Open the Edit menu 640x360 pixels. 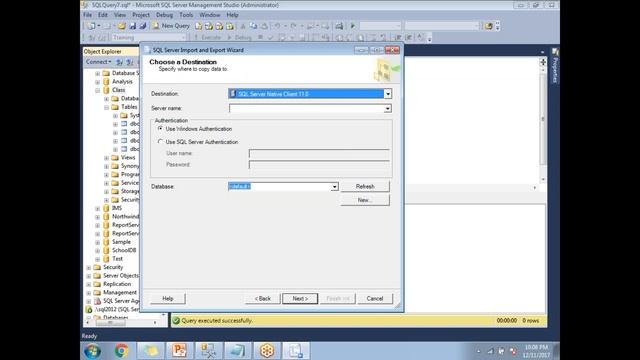coord(103,15)
